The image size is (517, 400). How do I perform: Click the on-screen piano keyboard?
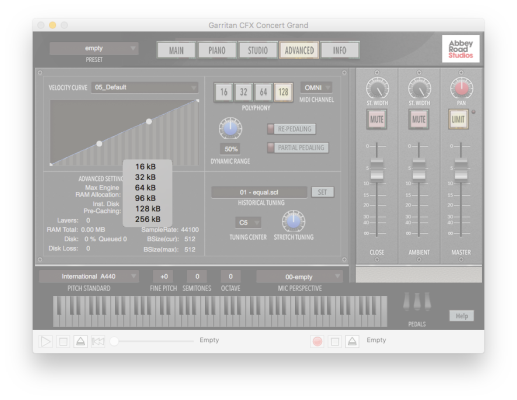(x=220, y=311)
